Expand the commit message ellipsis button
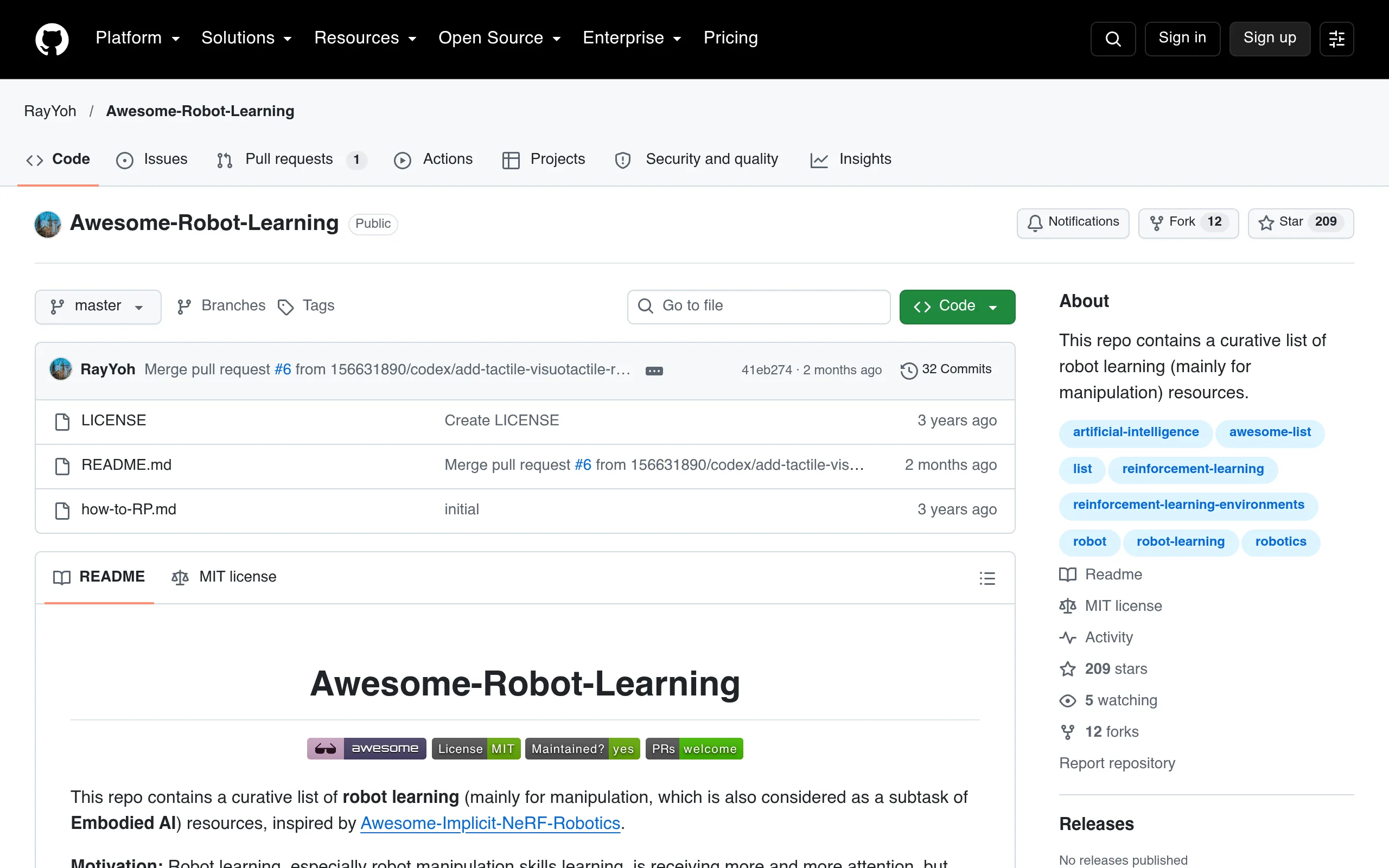The image size is (1389, 868). click(654, 371)
